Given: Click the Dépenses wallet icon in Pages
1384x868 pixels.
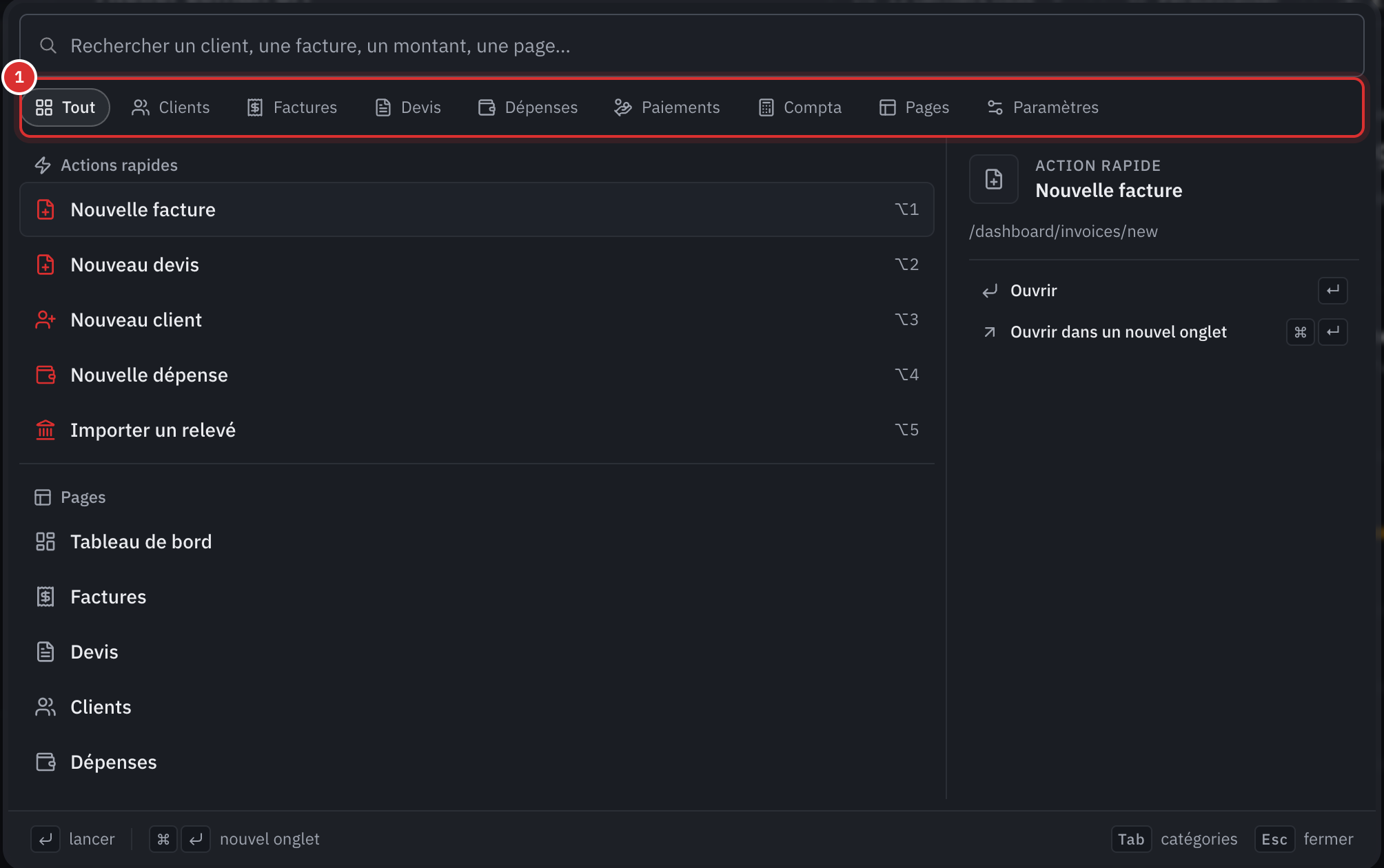Looking at the screenshot, I should (45, 762).
